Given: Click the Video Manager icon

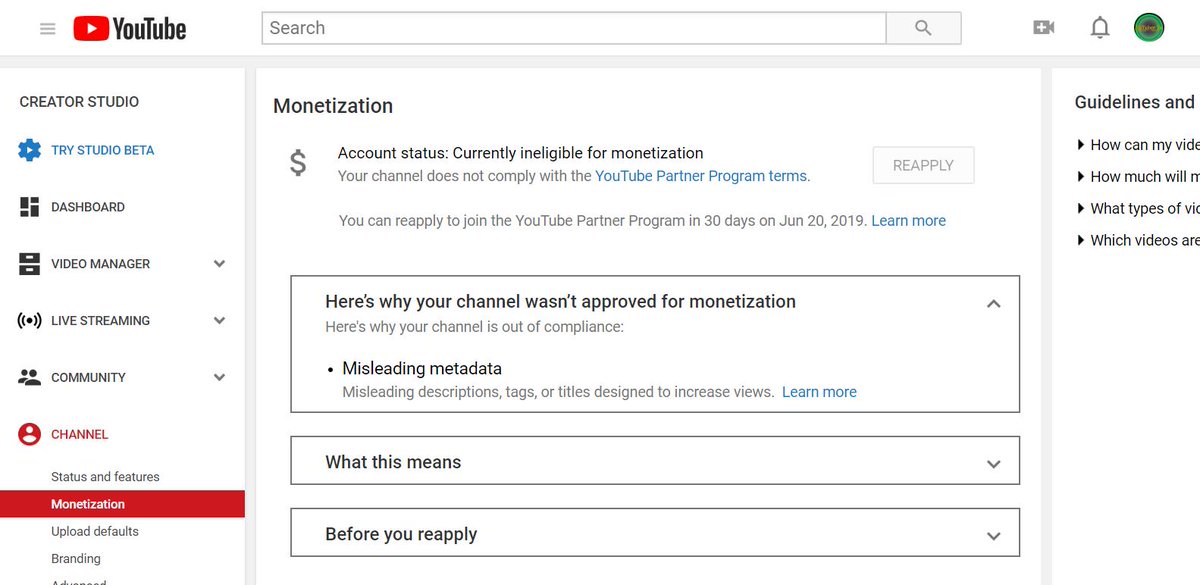Looking at the screenshot, I should click(x=30, y=264).
